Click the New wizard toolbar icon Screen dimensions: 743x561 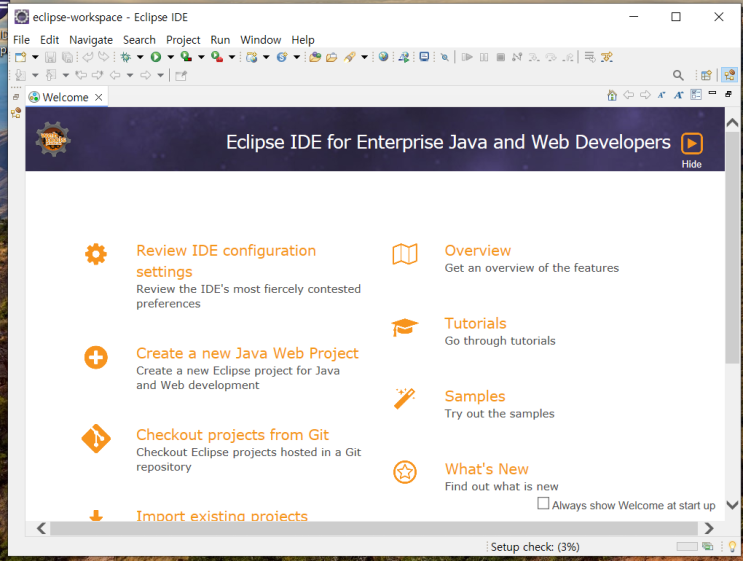pos(20,57)
